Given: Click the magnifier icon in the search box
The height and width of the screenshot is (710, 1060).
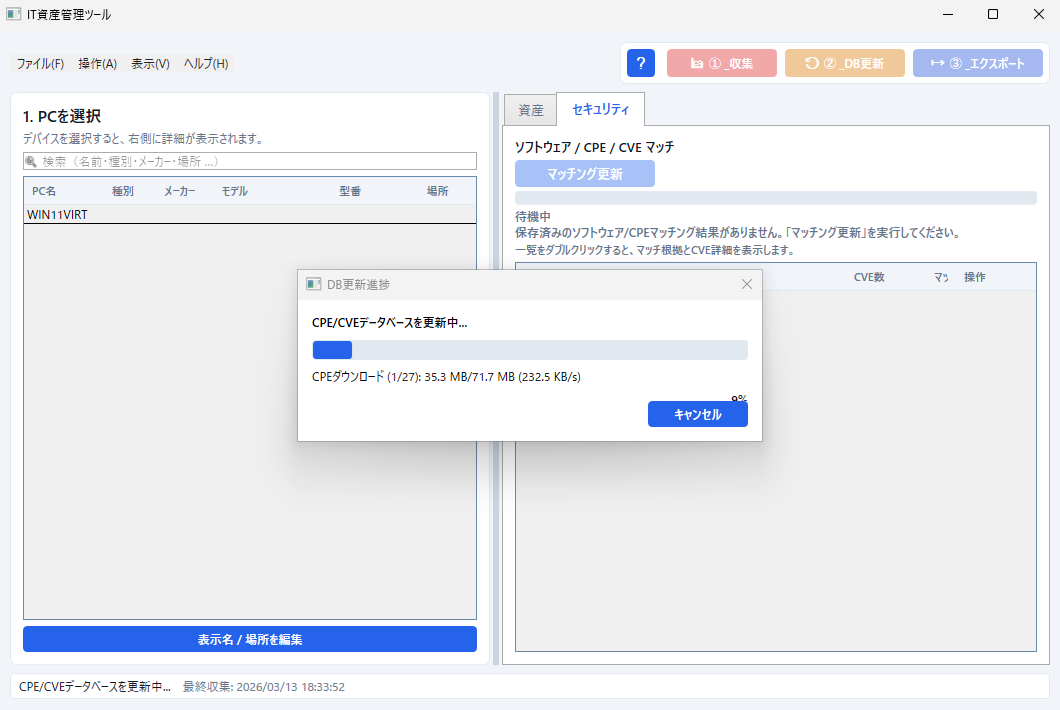Looking at the screenshot, I should pos(30,161).
